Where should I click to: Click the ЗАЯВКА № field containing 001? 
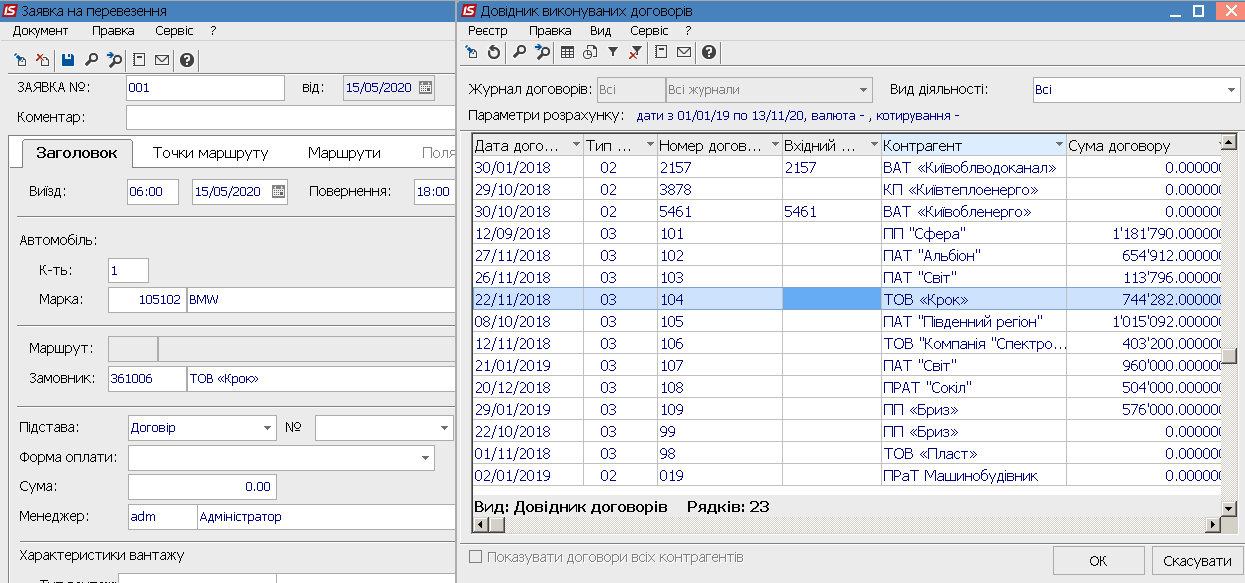[205, 88]
